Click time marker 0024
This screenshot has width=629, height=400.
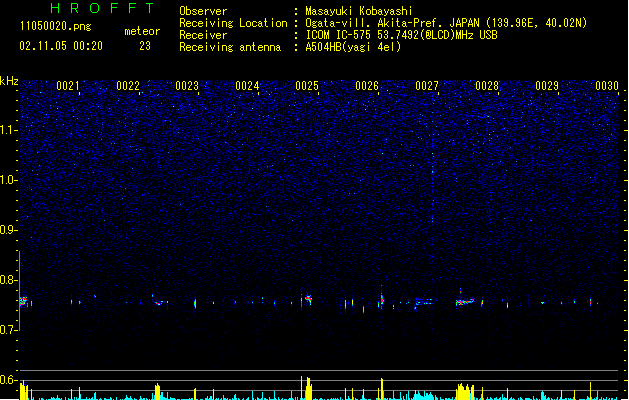(x=247, y=86)
